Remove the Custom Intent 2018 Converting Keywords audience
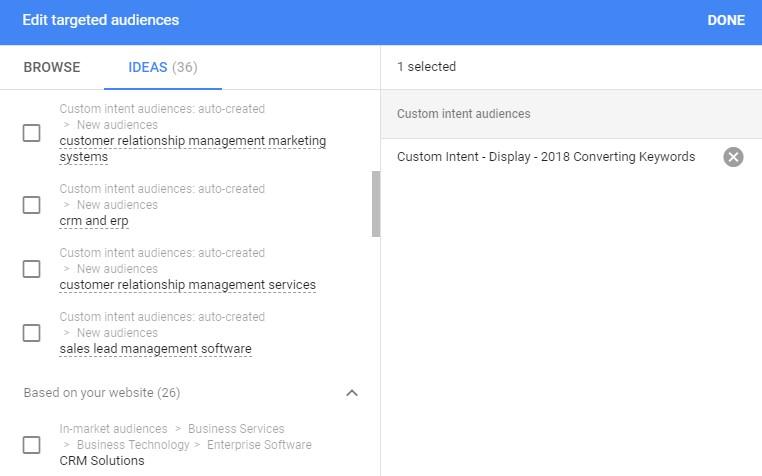 [x=733, y=157]
